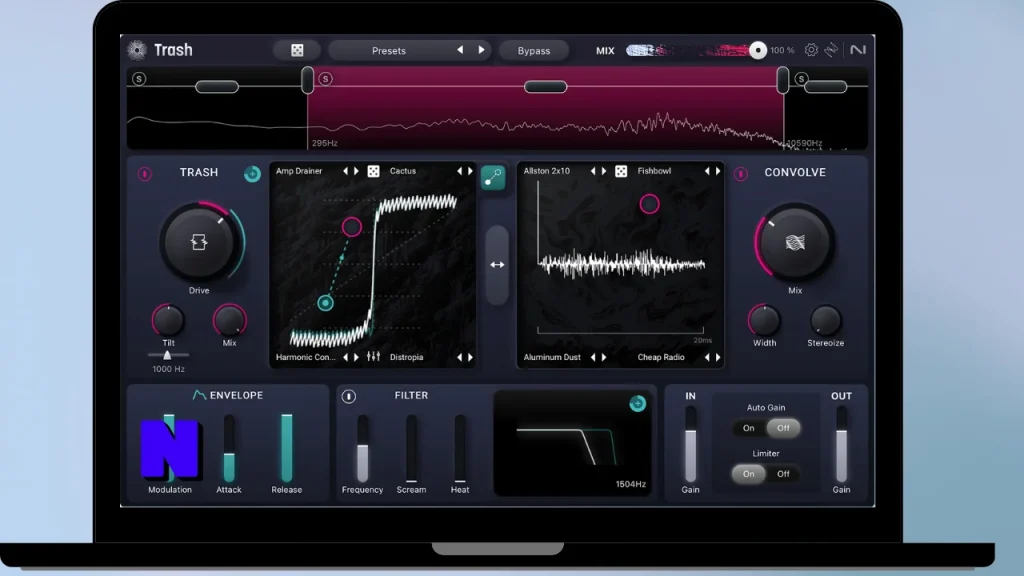Solo the high frequency band
This screenshot has height=576, width=1024.
[801, 79]
